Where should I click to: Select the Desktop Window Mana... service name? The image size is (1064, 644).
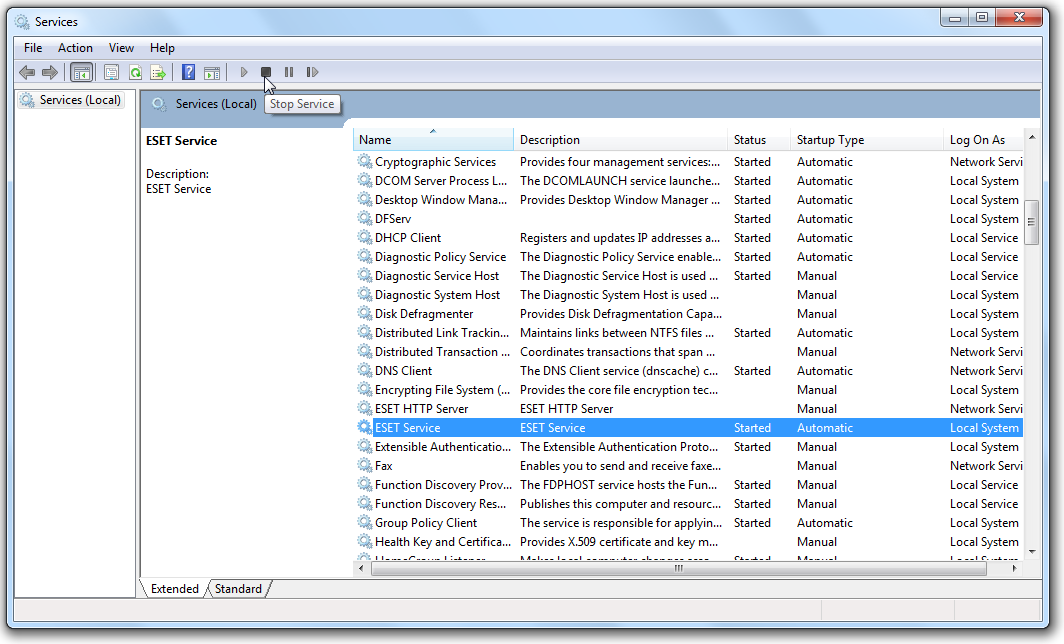tap(441, 200)
